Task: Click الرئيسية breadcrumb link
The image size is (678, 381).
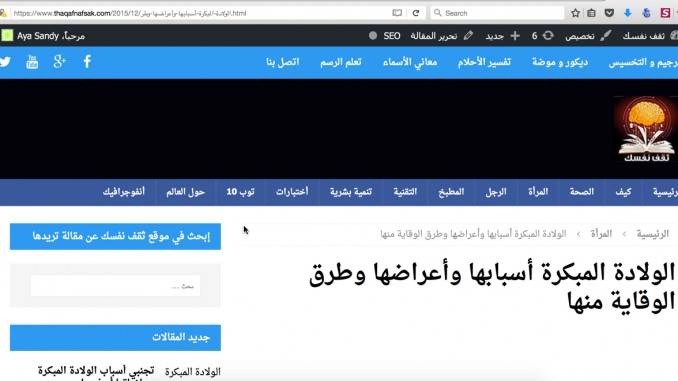Action: coord(652,234)
